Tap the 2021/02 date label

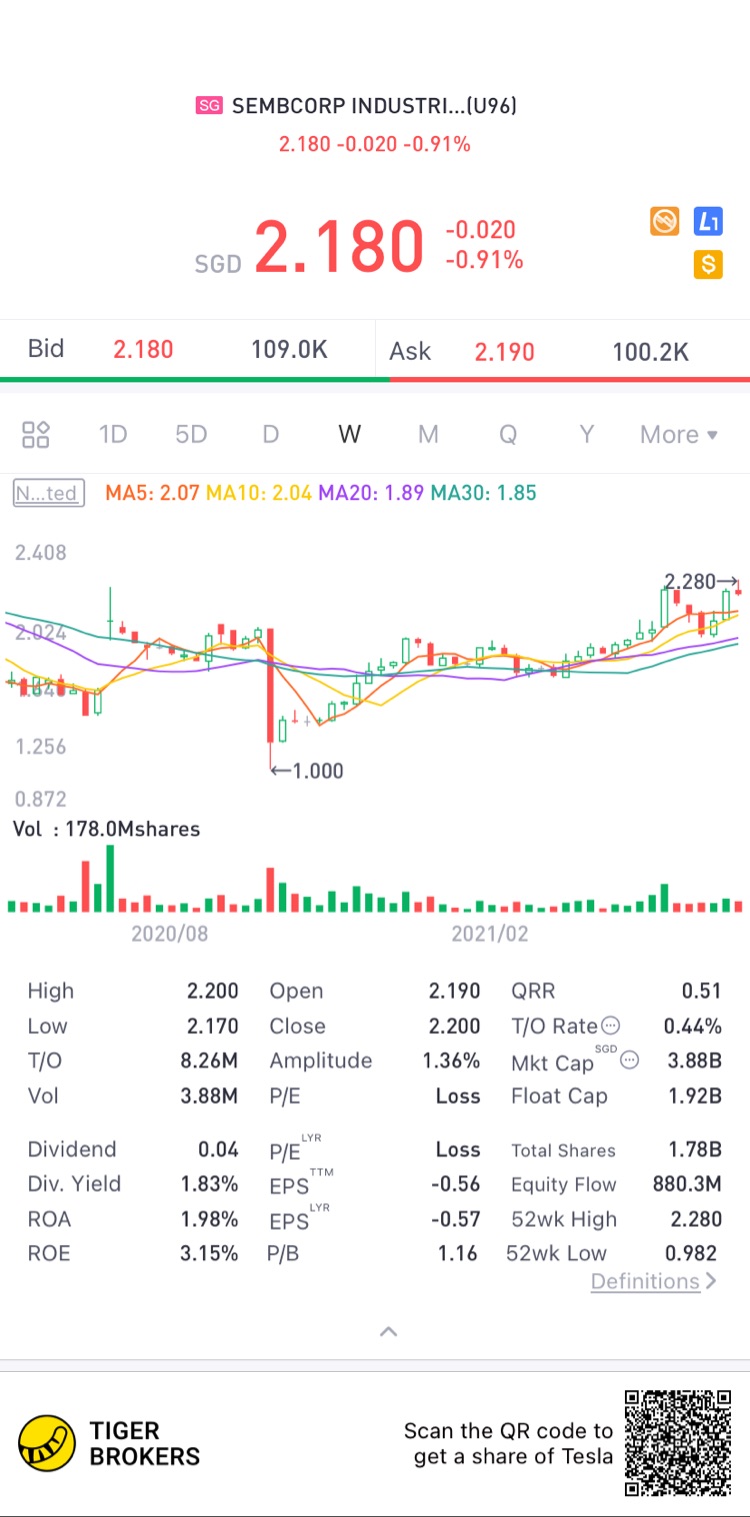click(490, 934)
